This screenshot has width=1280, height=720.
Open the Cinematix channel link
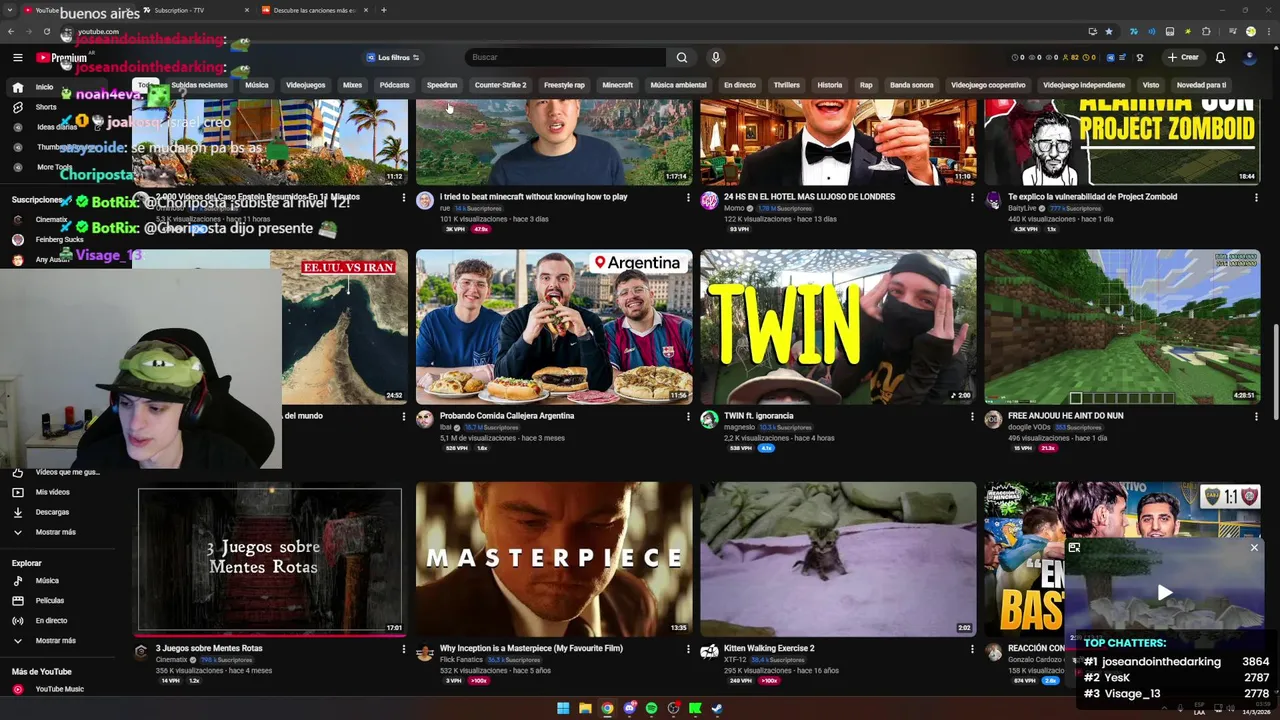pos(171,660)
